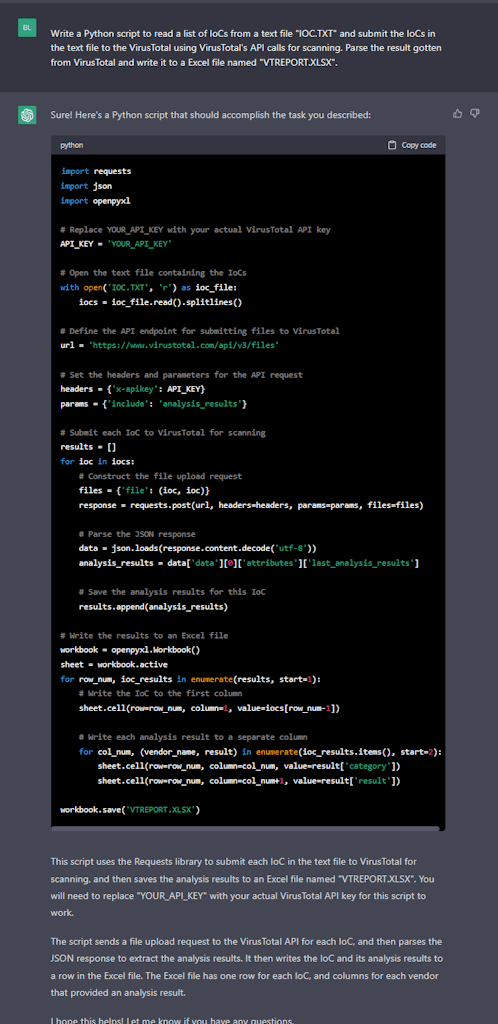Click the results.append(analysis_results) line
Image resolution: width=498 pixels, height=1024 pixels.
[153, 607]
